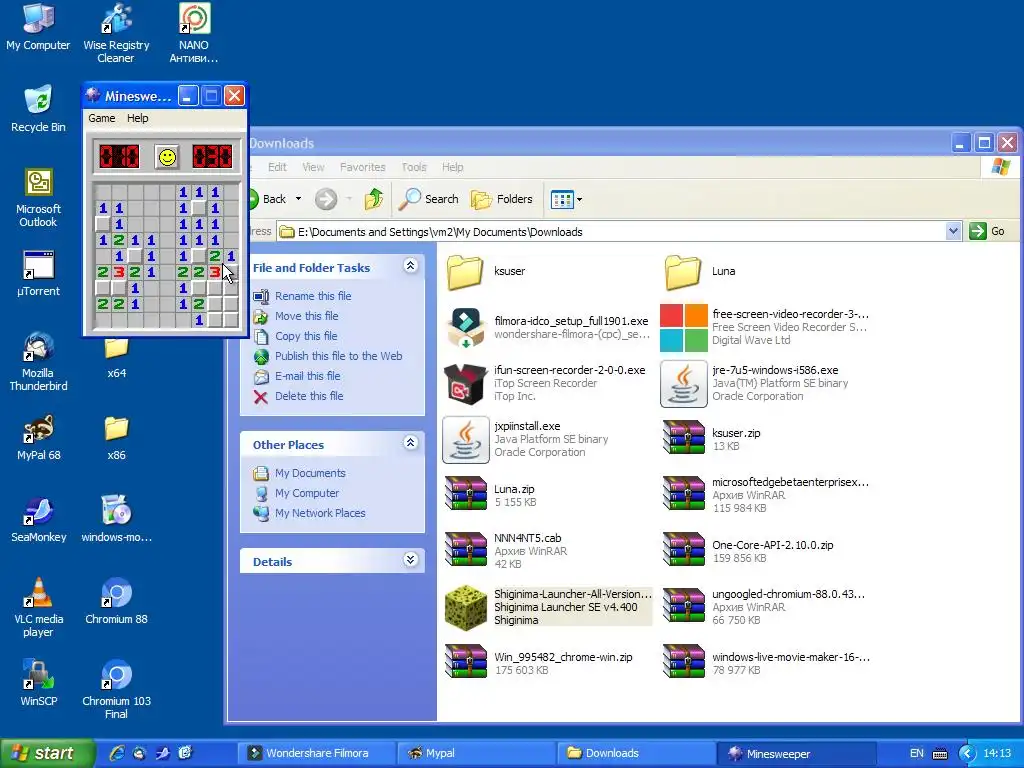Open the Edit menu in Downloads window

tap(277, 167)
